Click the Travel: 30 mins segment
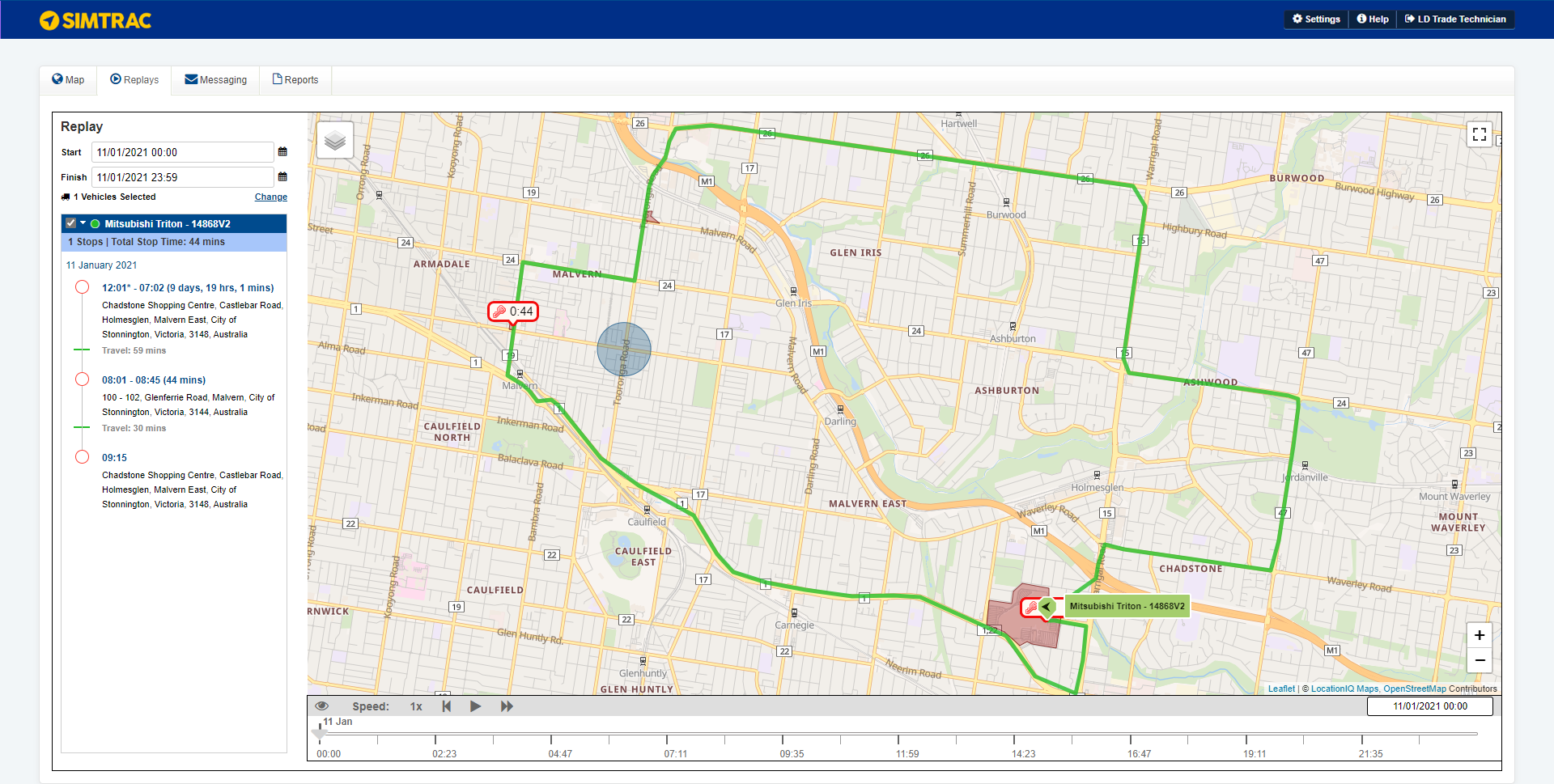Image resolution: width=1554 pixels, height=784 pixels. tap(134, 429)
